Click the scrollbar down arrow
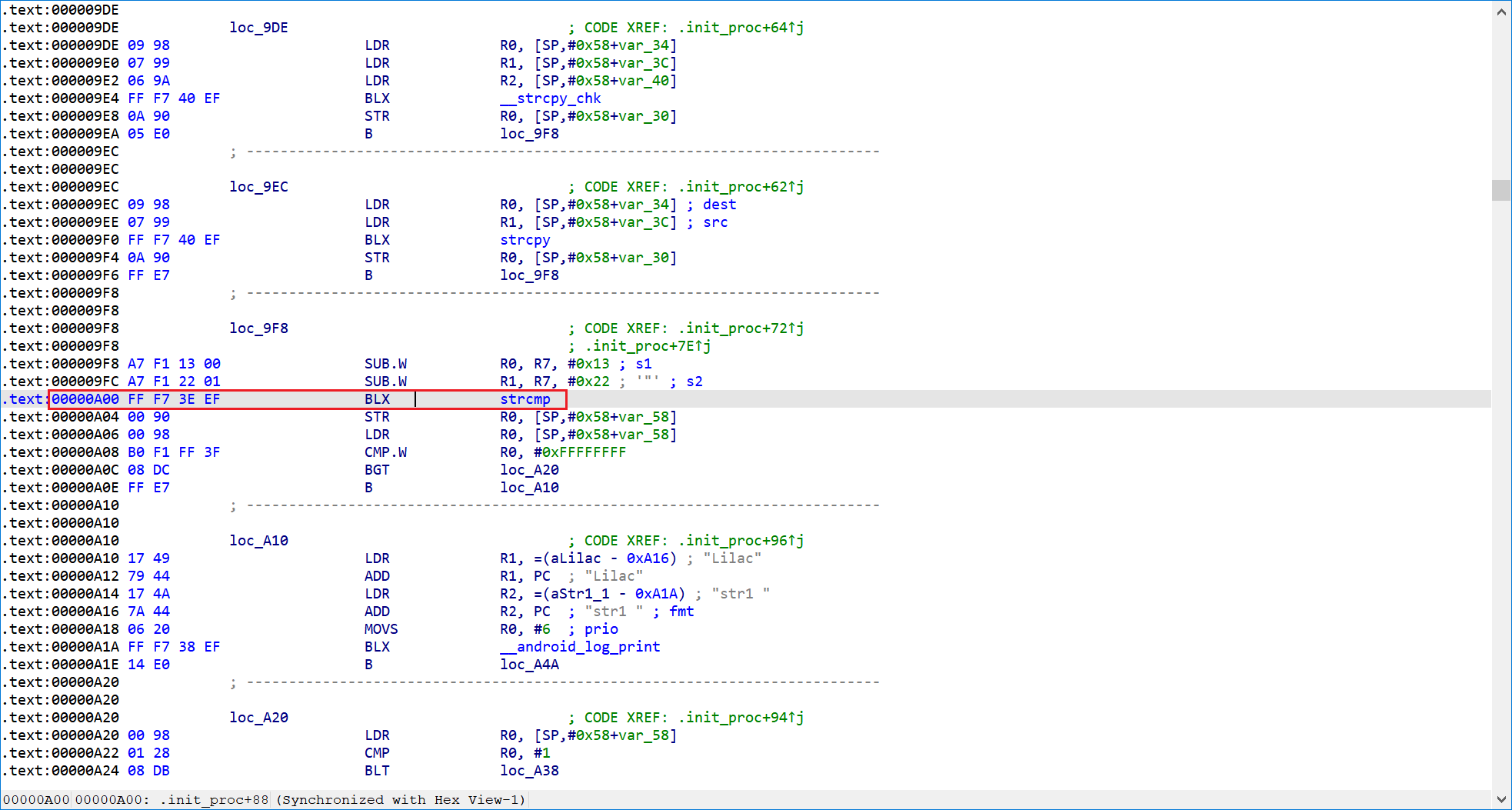The image size is (1512, 810). coord(1501,799)
